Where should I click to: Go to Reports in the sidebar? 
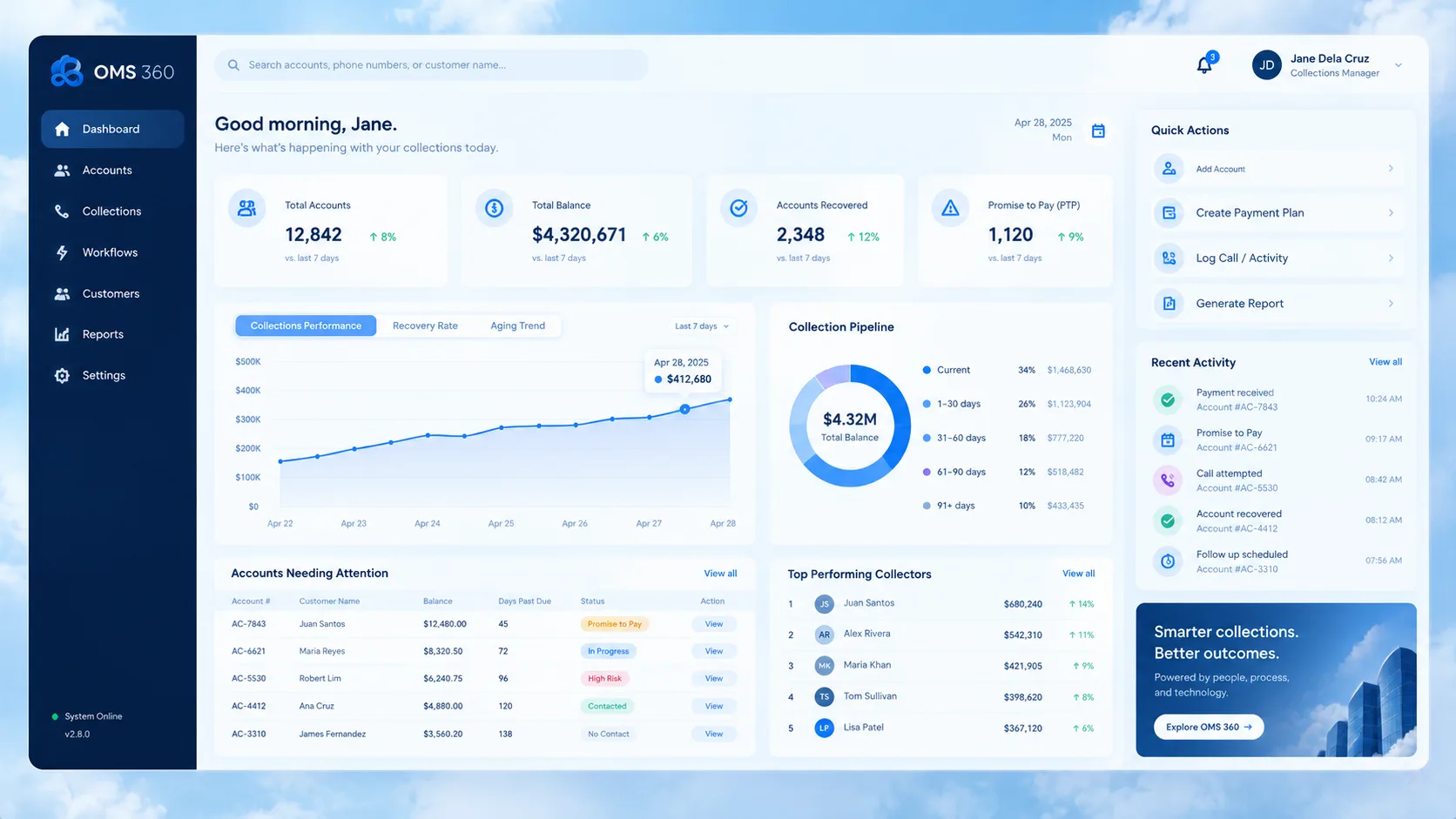(x=112, y=334)
